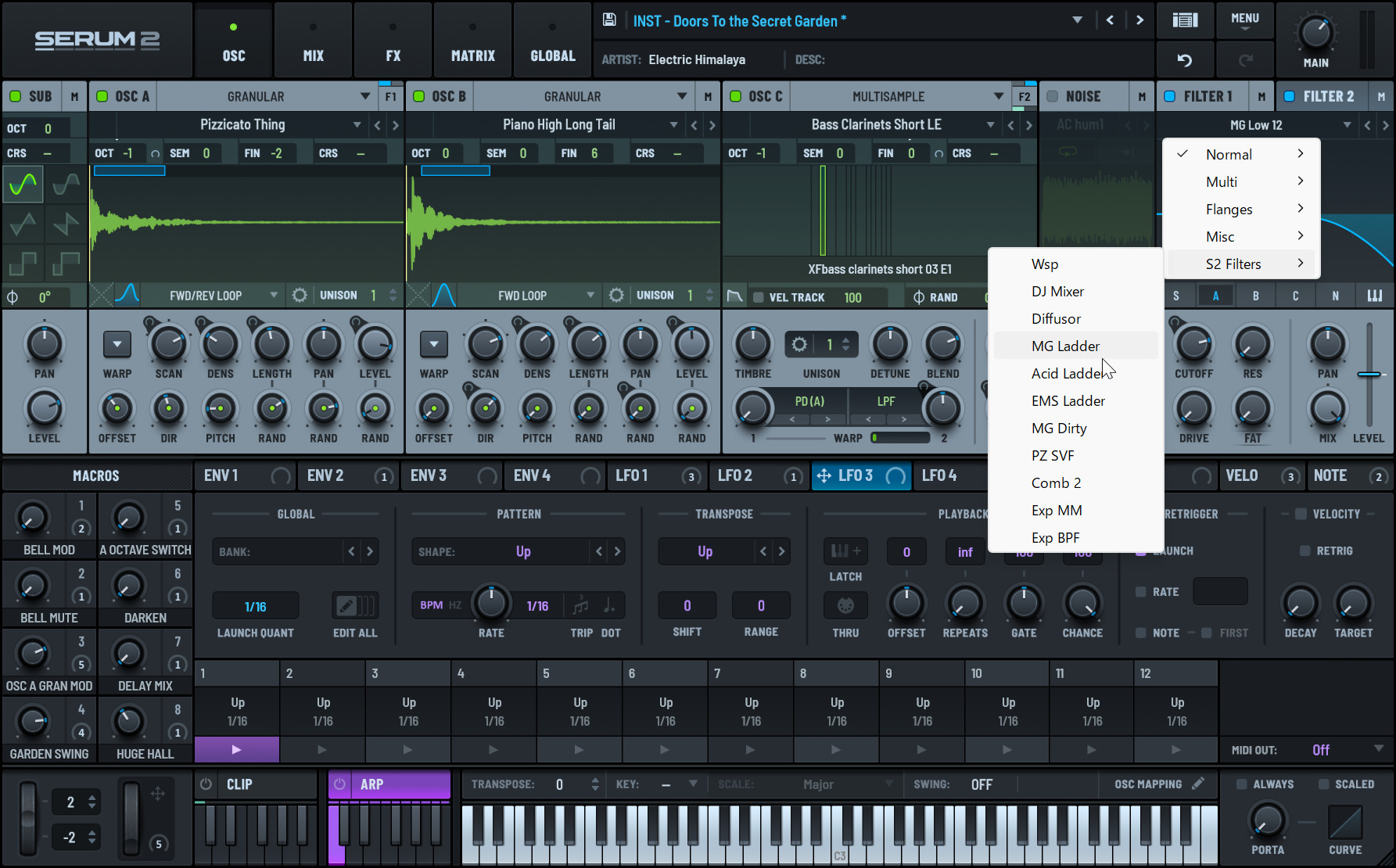Adjust the filter LEVEL vertical slider

click(1369, 374)
